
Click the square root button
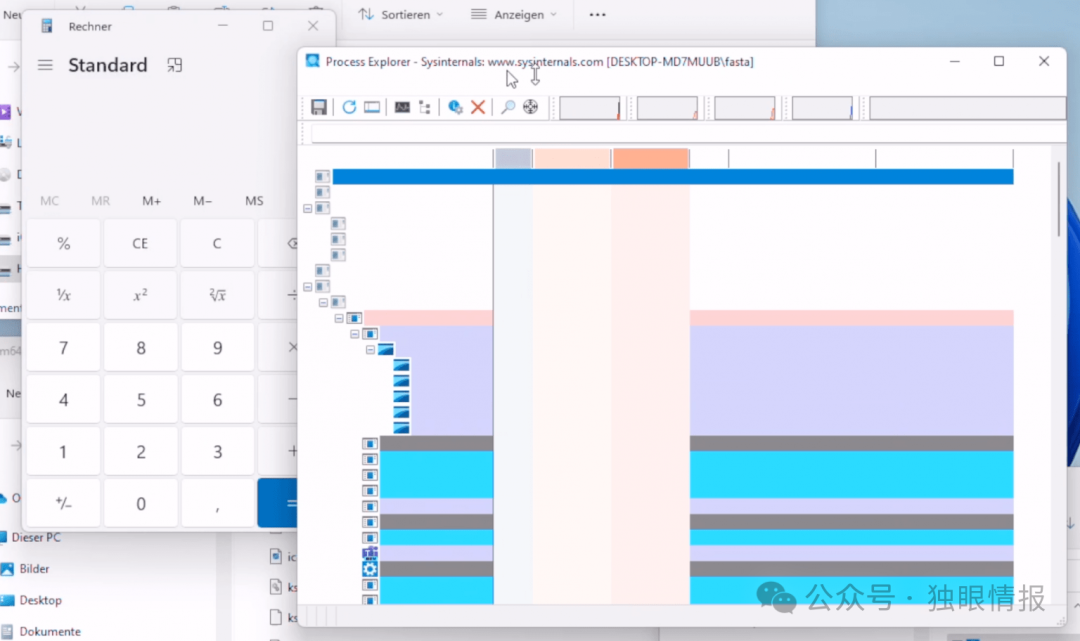217,295
